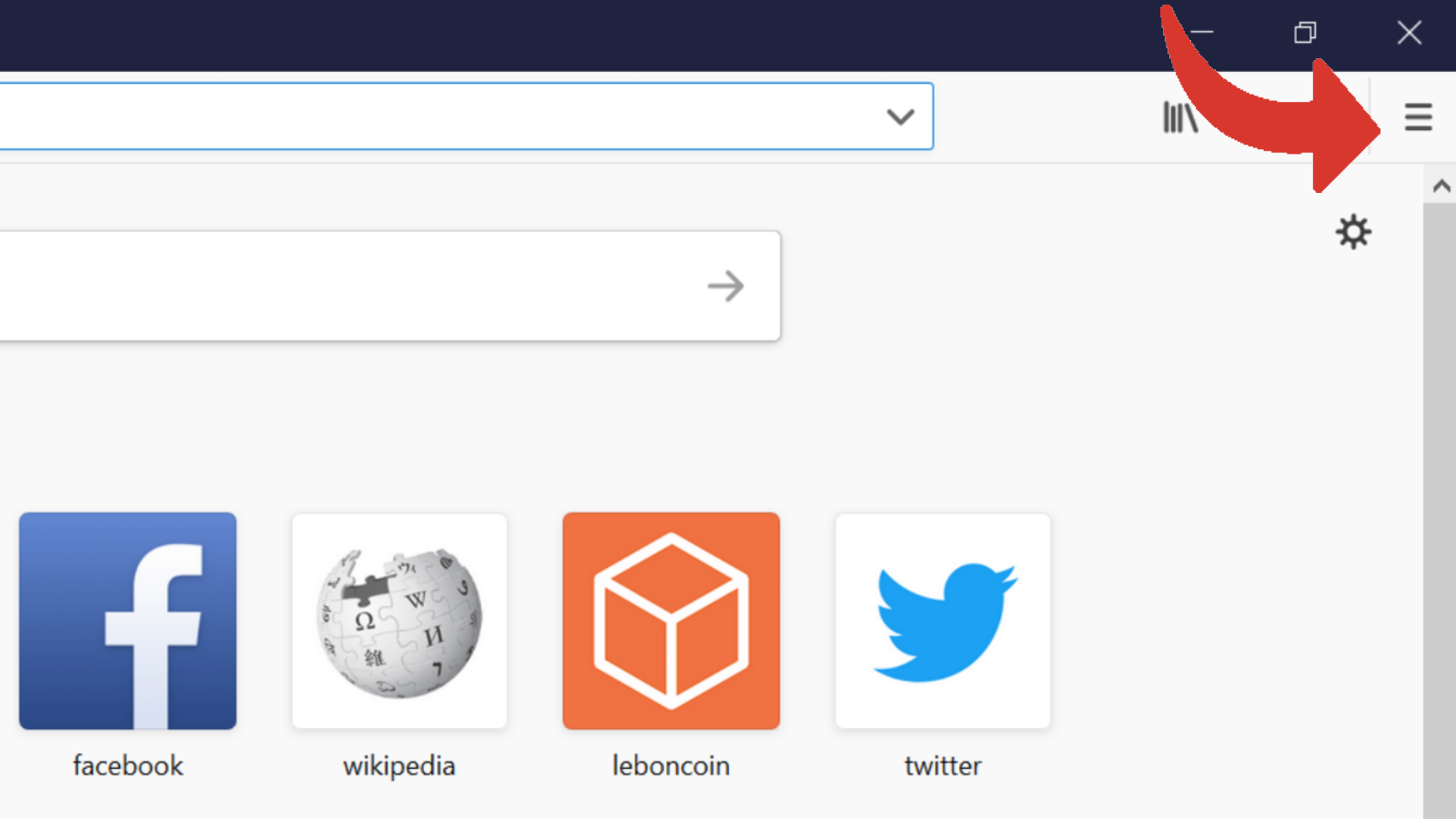1456x819 pixels.
Task: Open the Library panel
Action: point(1179,116)
